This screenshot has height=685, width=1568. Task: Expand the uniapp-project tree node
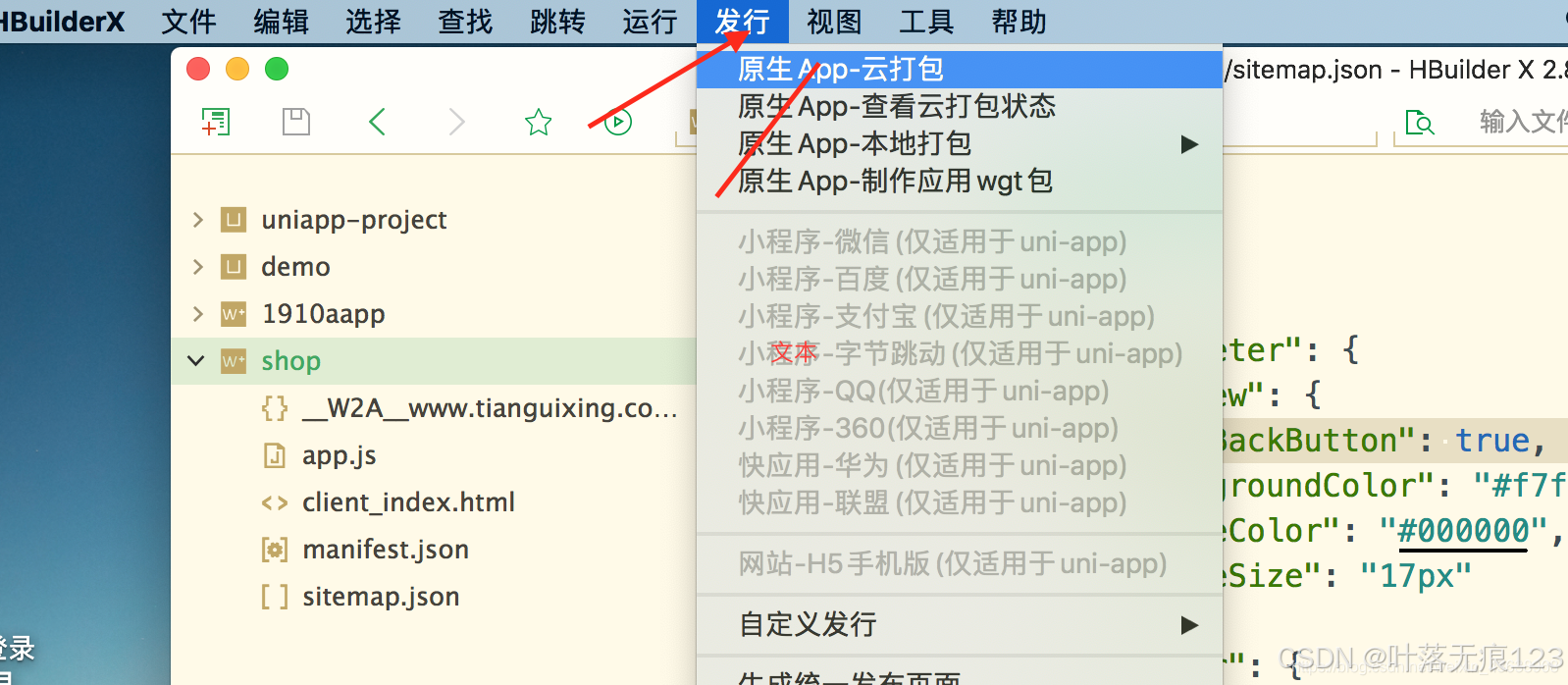click(x=197, y=219)
